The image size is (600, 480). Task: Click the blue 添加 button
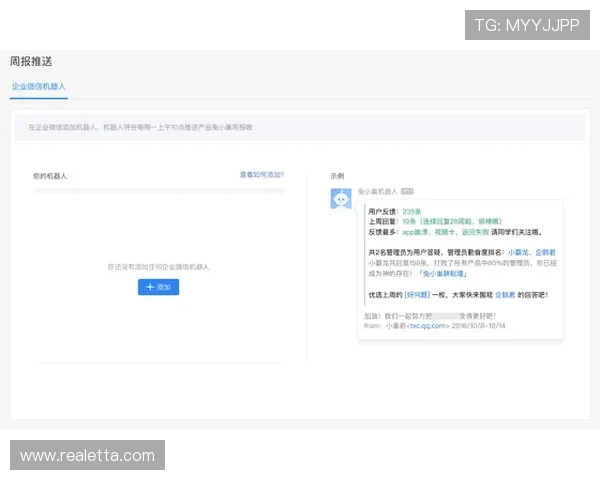(158, 287)
